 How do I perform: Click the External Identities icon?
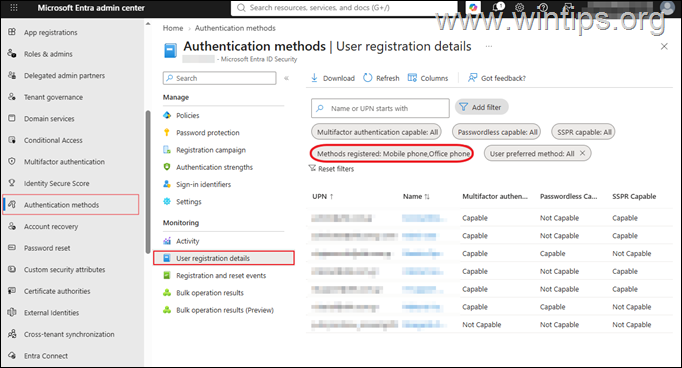point(12,312)
